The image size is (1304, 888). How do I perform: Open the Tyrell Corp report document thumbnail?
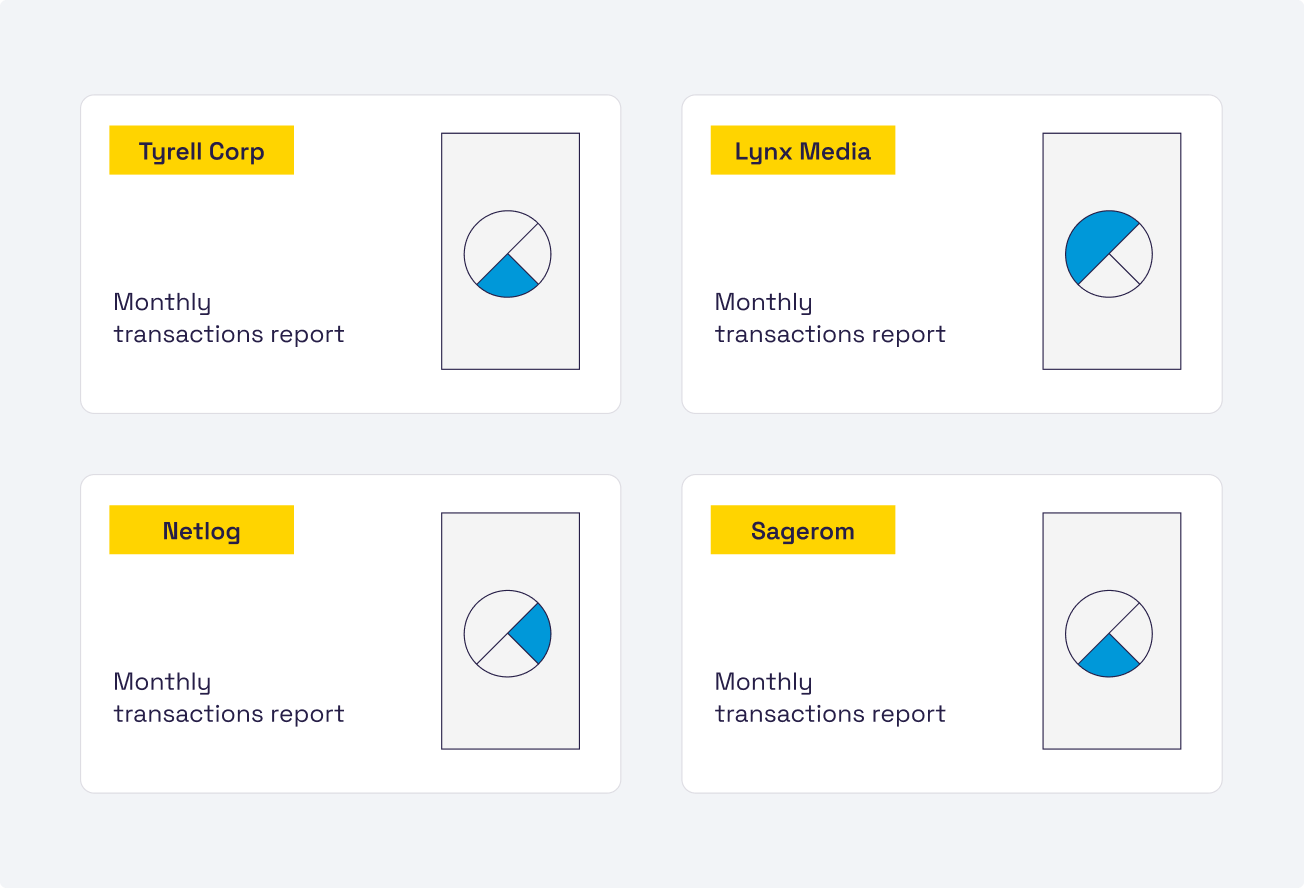click(510, 170)
